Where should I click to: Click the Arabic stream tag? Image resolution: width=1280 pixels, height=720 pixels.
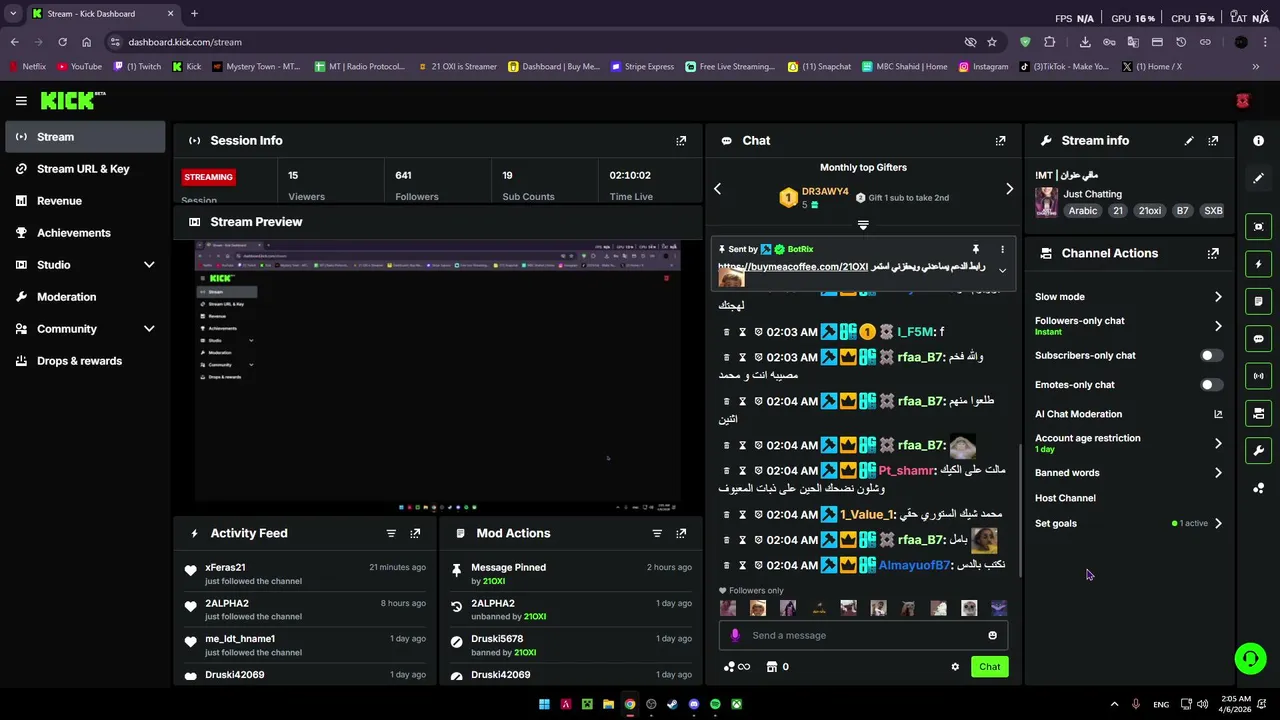click(1083, 211)
